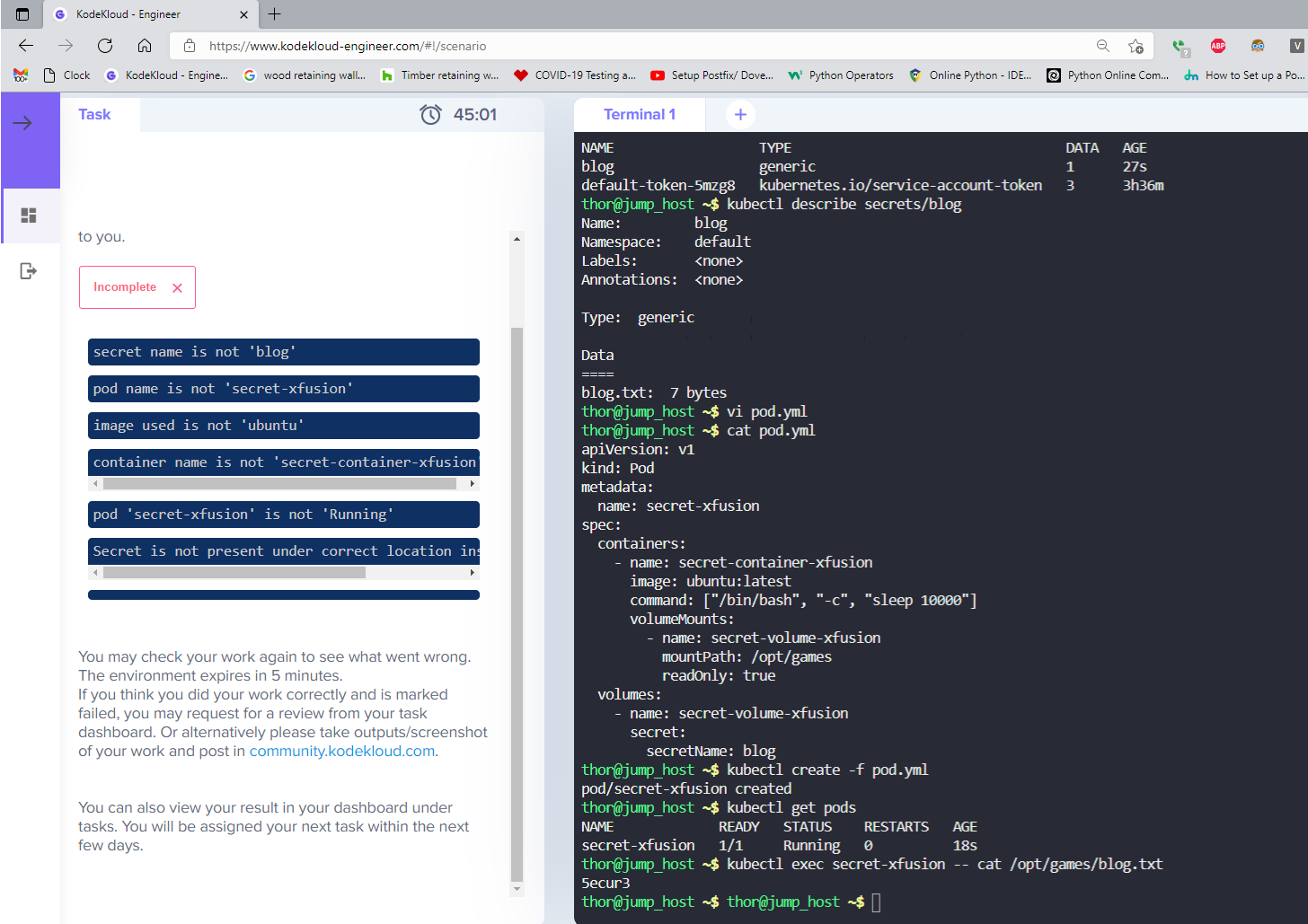Reload the page with the refresh icon

click(105, 46)
